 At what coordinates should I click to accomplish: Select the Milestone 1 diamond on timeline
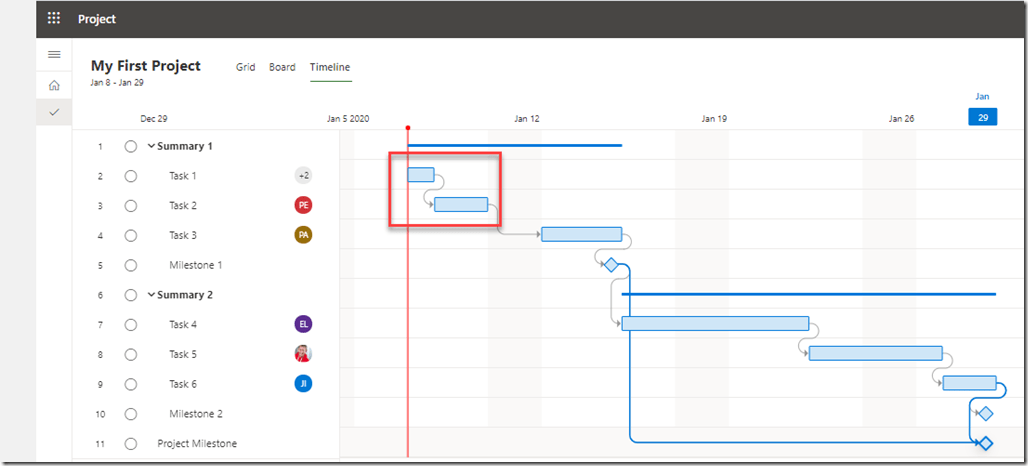coord(611,265)
